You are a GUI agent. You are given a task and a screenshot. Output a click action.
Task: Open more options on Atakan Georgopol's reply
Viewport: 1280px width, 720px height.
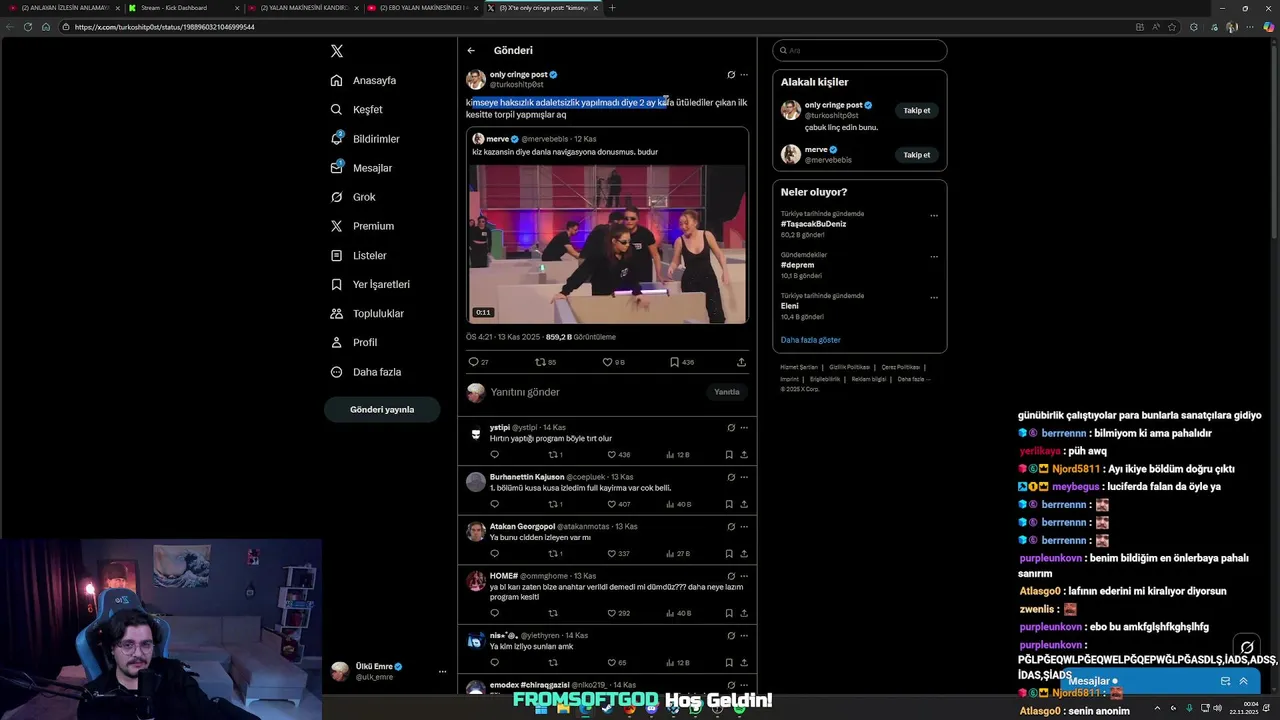(744, 526)
